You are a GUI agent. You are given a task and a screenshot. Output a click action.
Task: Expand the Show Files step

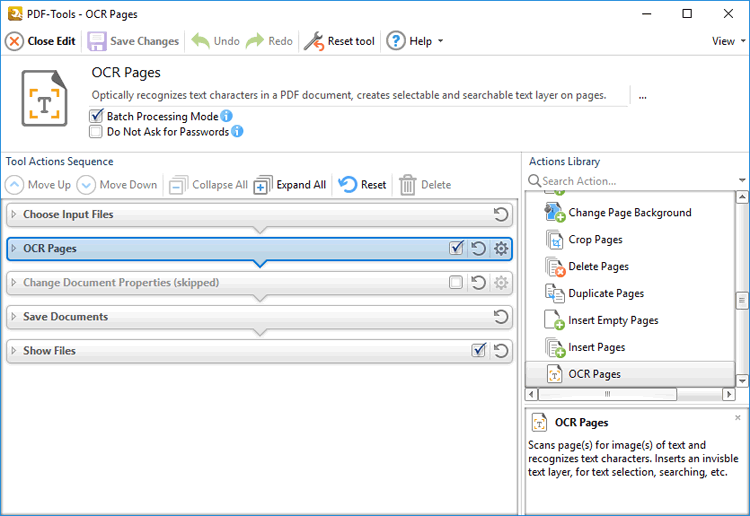point(14,351)
